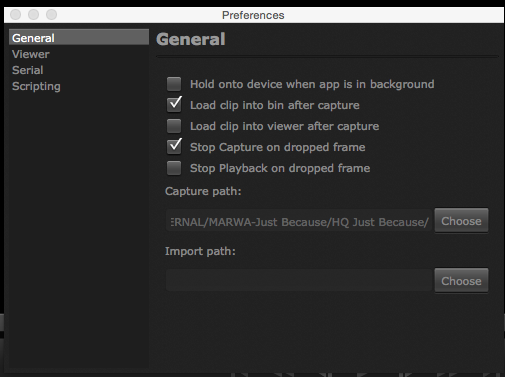Open the Scripting preferences section

click(36, 86)
